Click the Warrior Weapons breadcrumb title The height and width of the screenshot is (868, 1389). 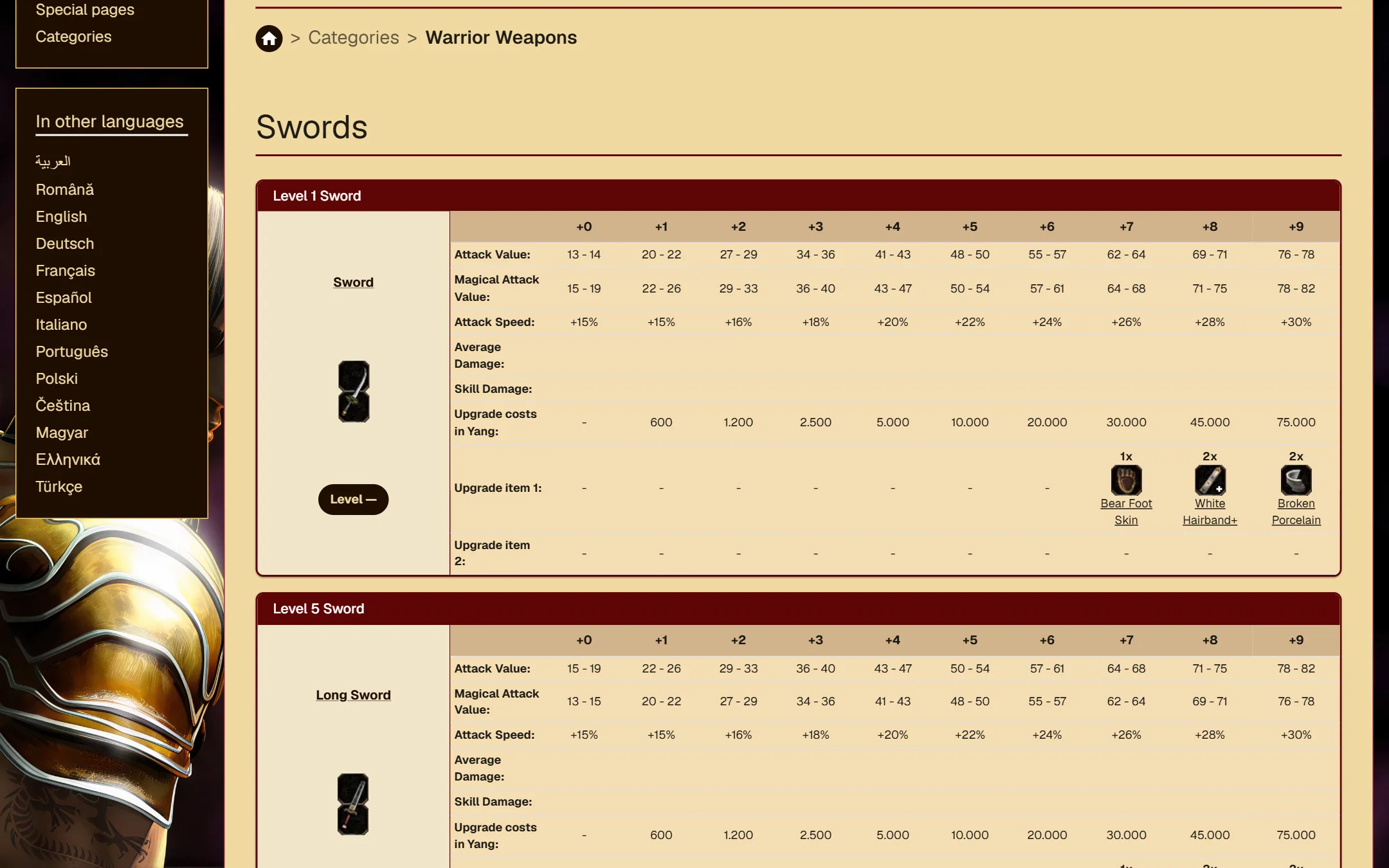coord(501,37)
